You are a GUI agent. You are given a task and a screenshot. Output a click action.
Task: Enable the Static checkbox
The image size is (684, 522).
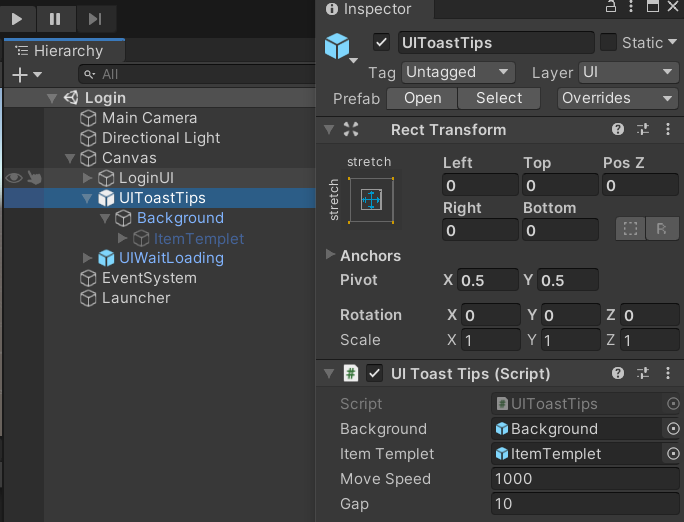pos(608,43)
